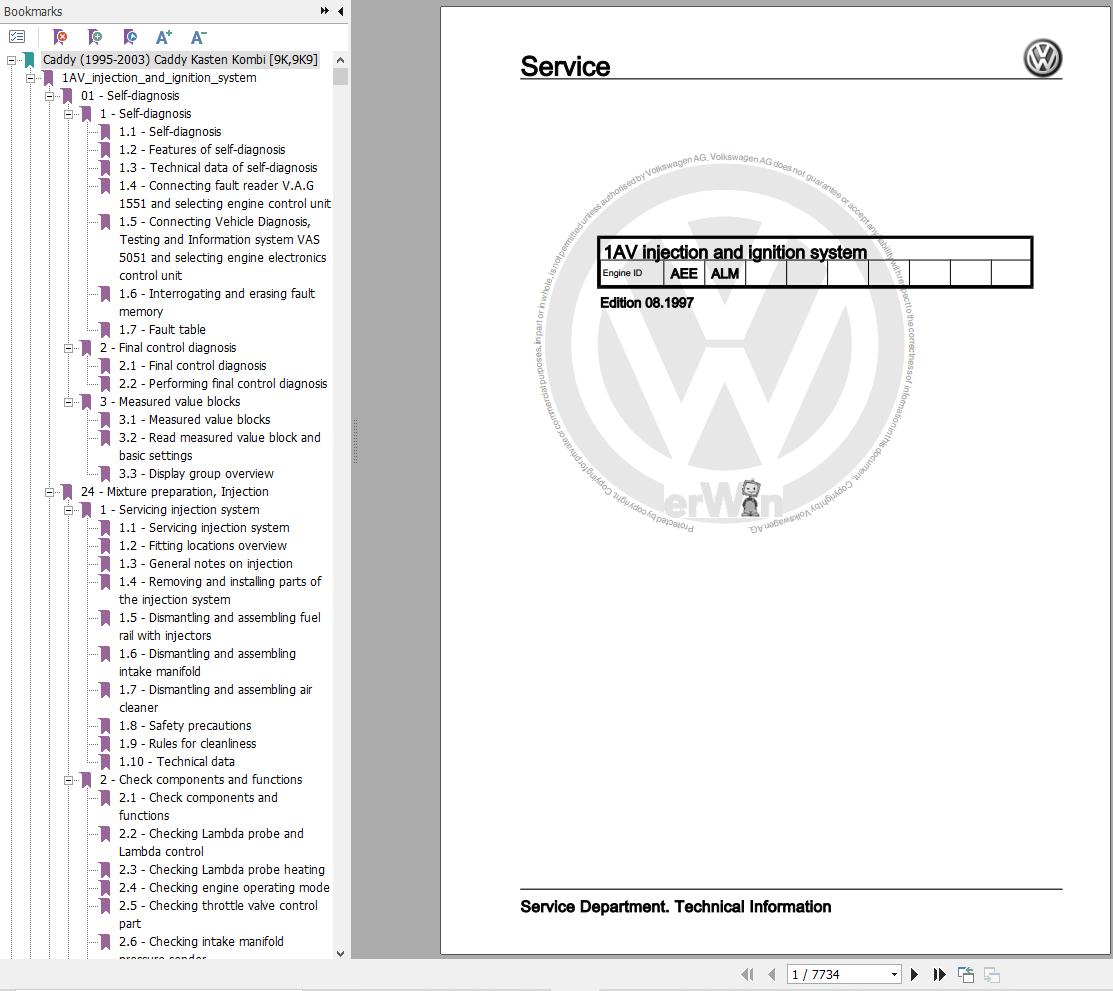Jump to last page button

939,975
